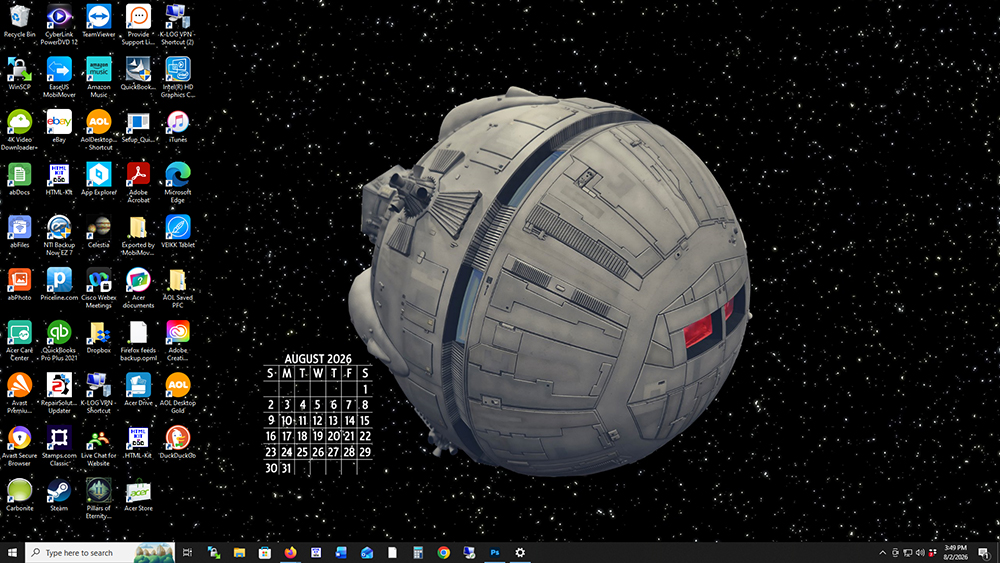Open the AOL Saved PFC folder
The width and height of the screenshot is (1000, 563).
pos(177,288)
